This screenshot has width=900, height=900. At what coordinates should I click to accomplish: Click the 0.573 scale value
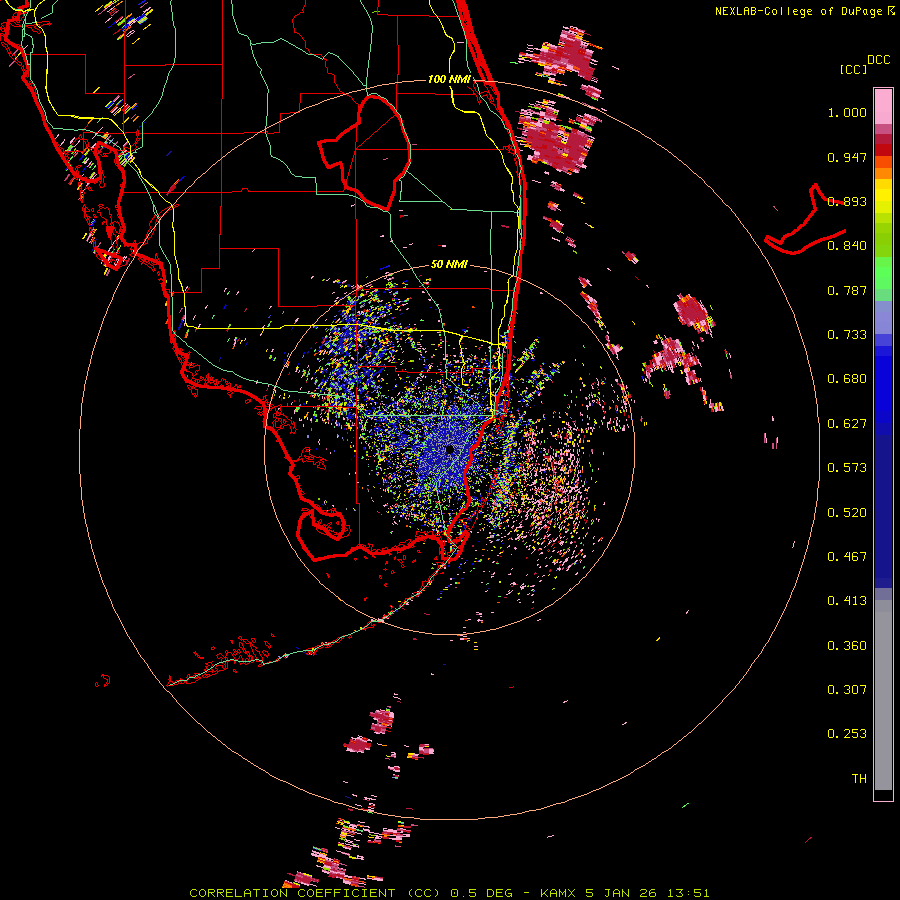tap(847, 468)
